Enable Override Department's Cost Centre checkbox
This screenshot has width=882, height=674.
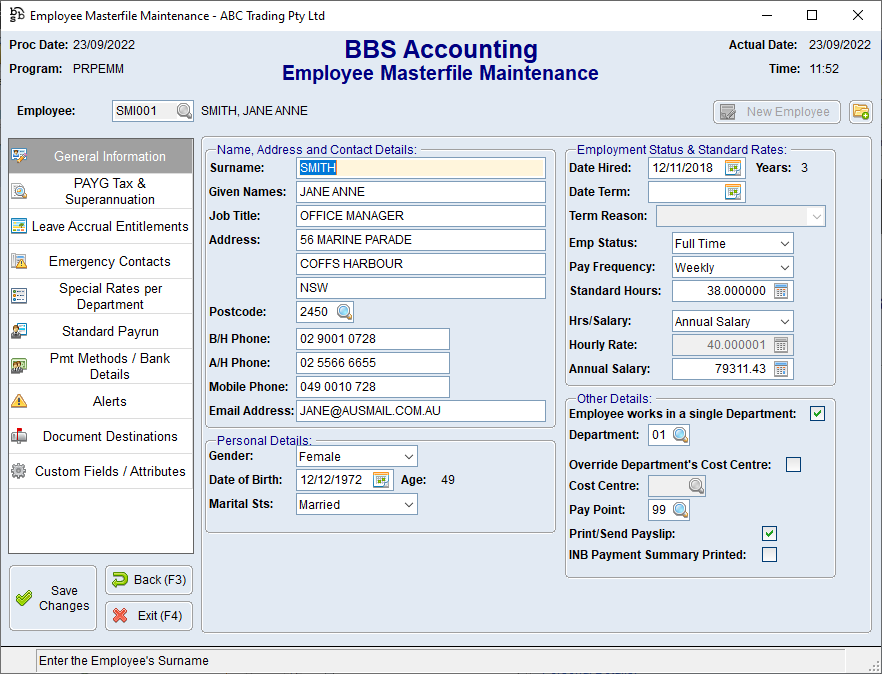[x=793, y=464]
